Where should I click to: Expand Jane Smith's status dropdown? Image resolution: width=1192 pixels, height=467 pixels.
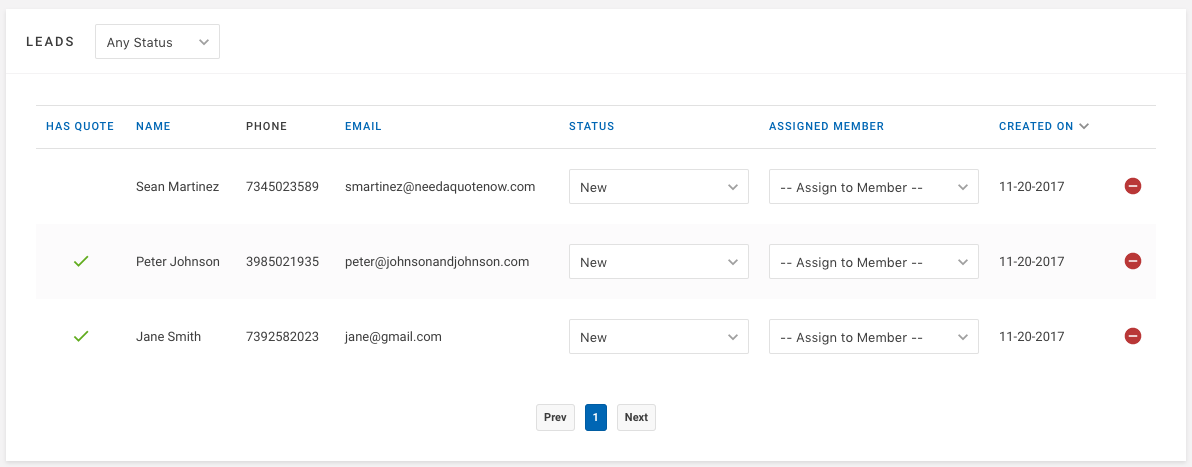(x=658, y=336)
